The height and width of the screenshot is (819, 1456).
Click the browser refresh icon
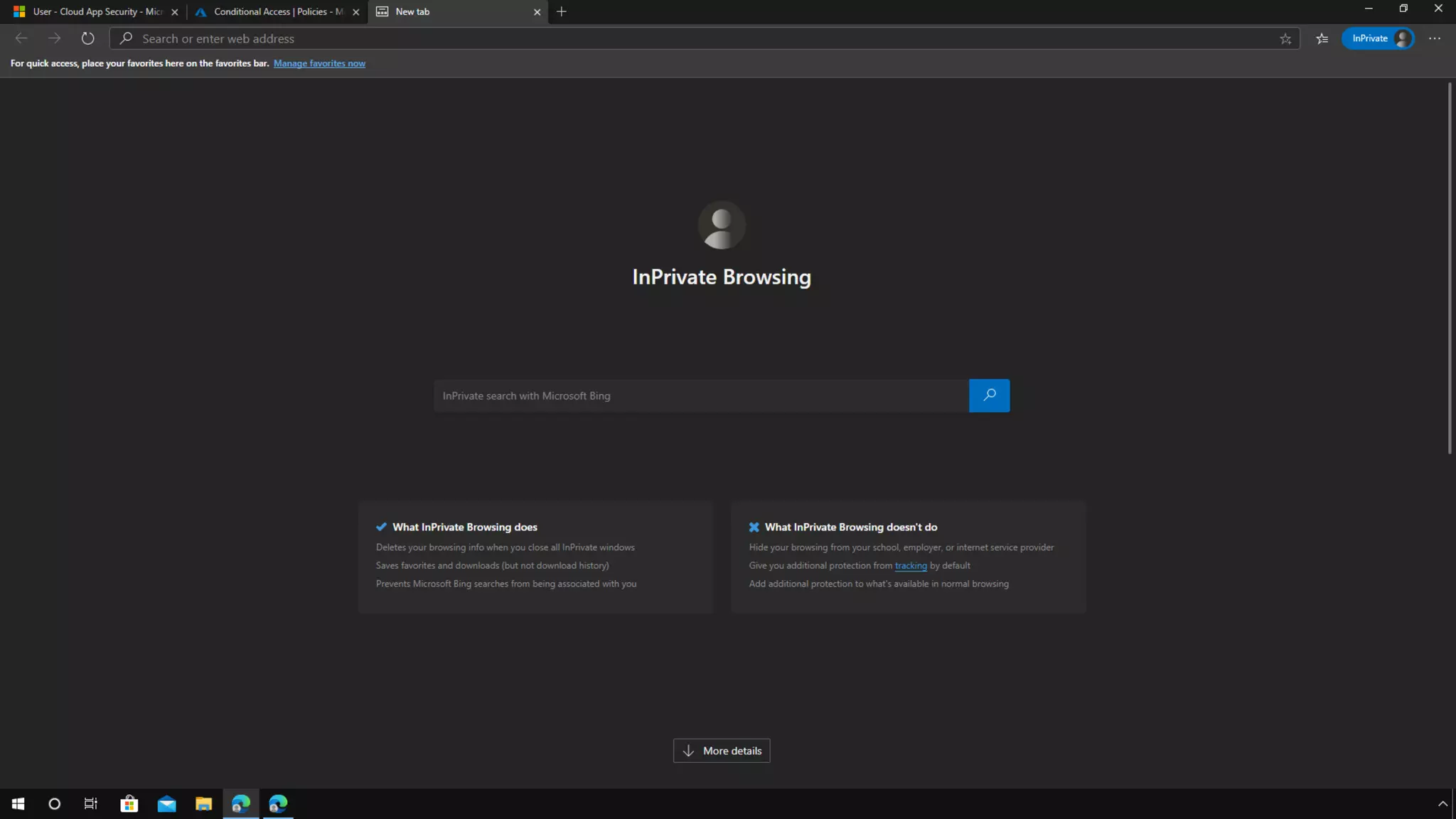(x=87, y=38)
